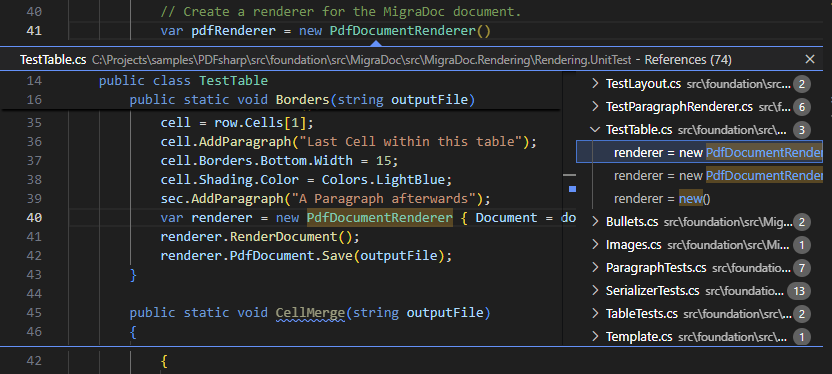Screen dimensions: 832x374
Task: Expand SerializerTests.cs references group
Action: [x=595, y=291]
